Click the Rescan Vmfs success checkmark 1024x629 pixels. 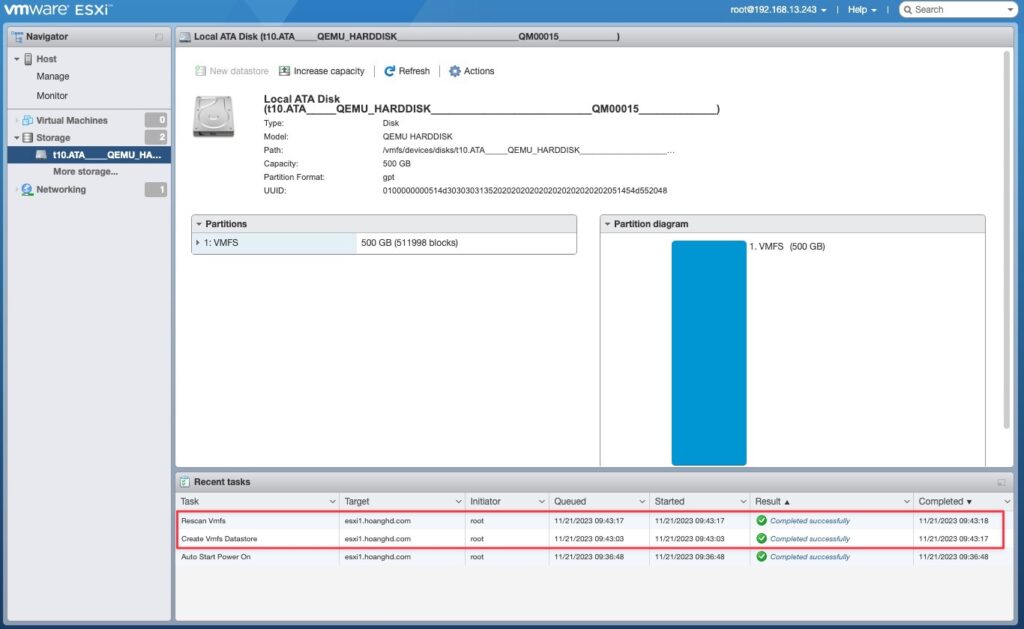761,521
